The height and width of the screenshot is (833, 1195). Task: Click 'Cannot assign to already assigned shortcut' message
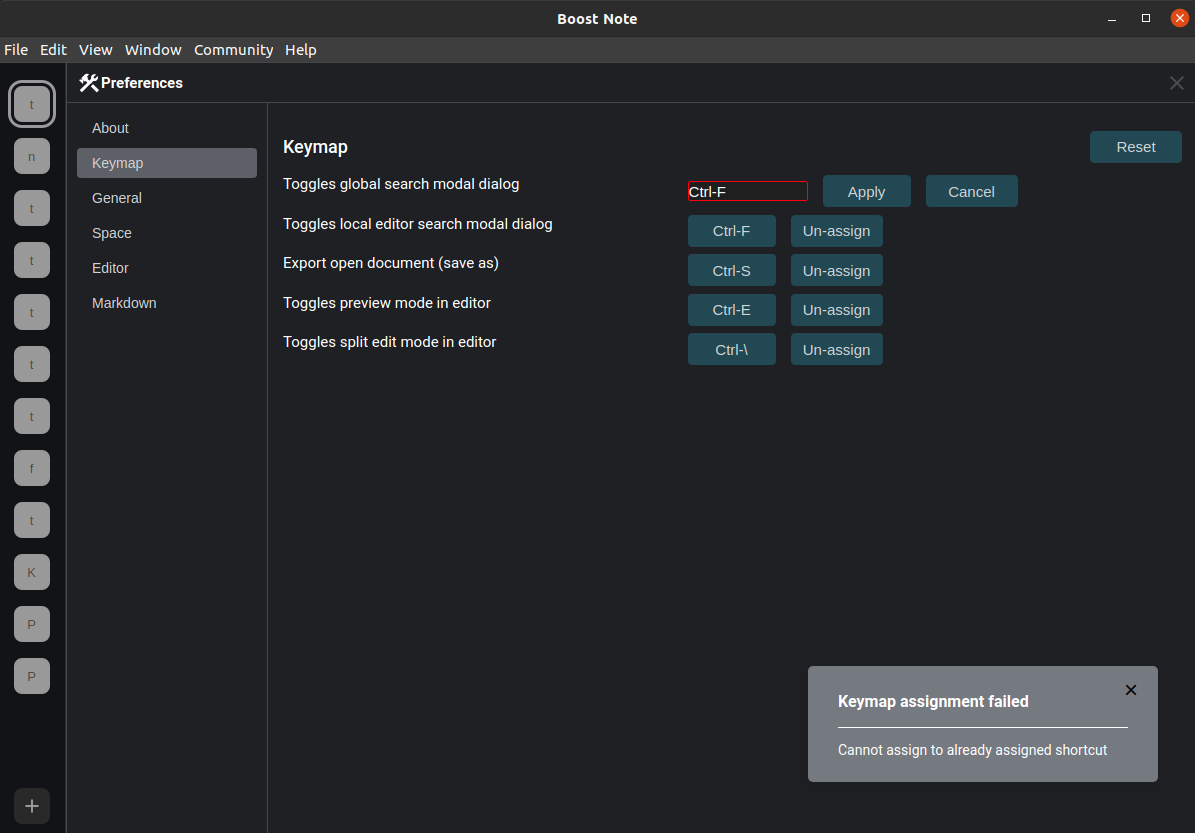972,750
